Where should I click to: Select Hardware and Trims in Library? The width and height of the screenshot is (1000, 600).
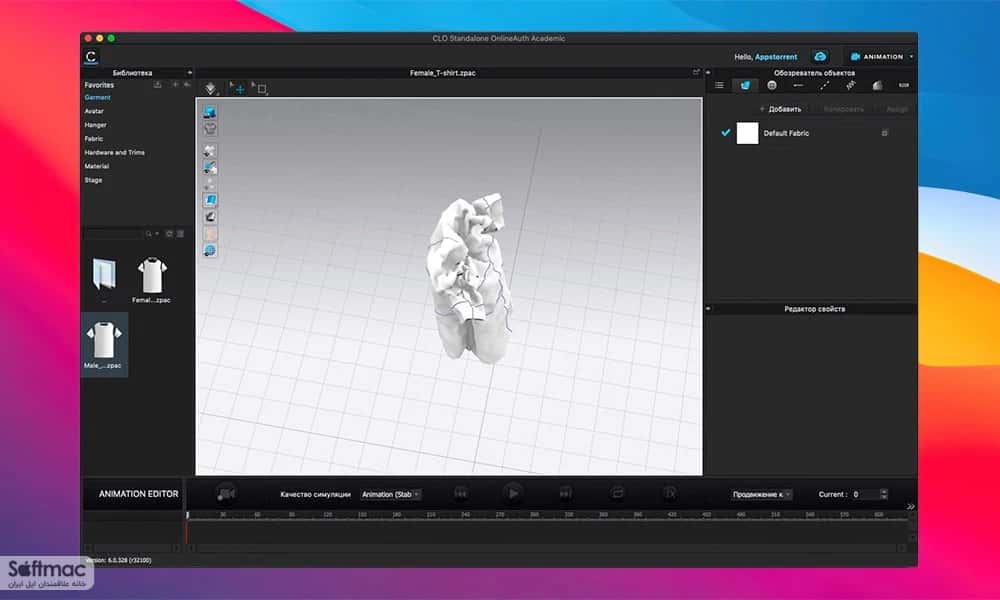coord(115,152)
